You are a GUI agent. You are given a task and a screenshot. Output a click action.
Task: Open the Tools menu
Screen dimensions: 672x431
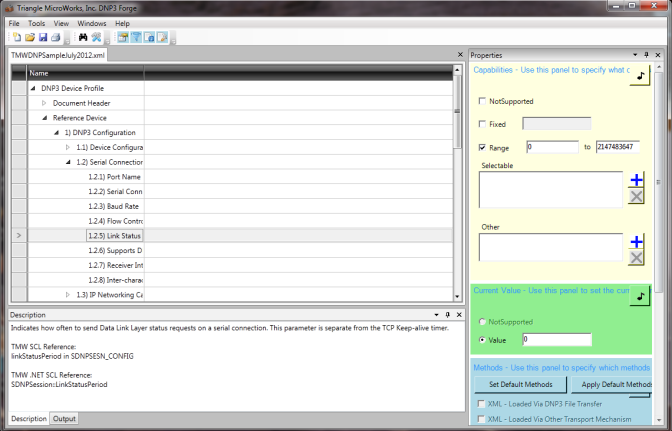(37, 22)
